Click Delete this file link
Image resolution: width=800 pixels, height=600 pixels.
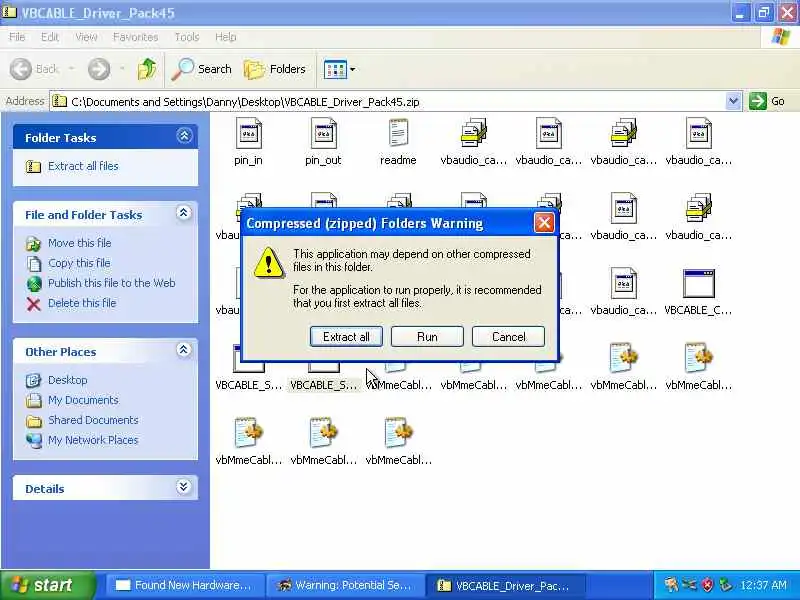(x=82, y=303)
